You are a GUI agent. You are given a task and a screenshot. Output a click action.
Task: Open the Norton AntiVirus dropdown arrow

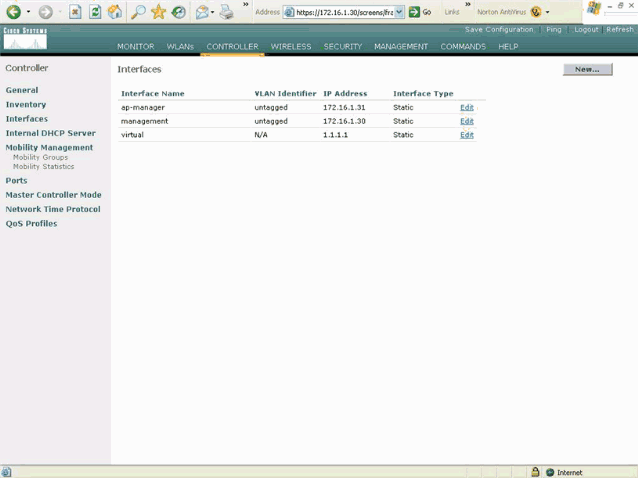pyautogui.click(x=547, y=12)
